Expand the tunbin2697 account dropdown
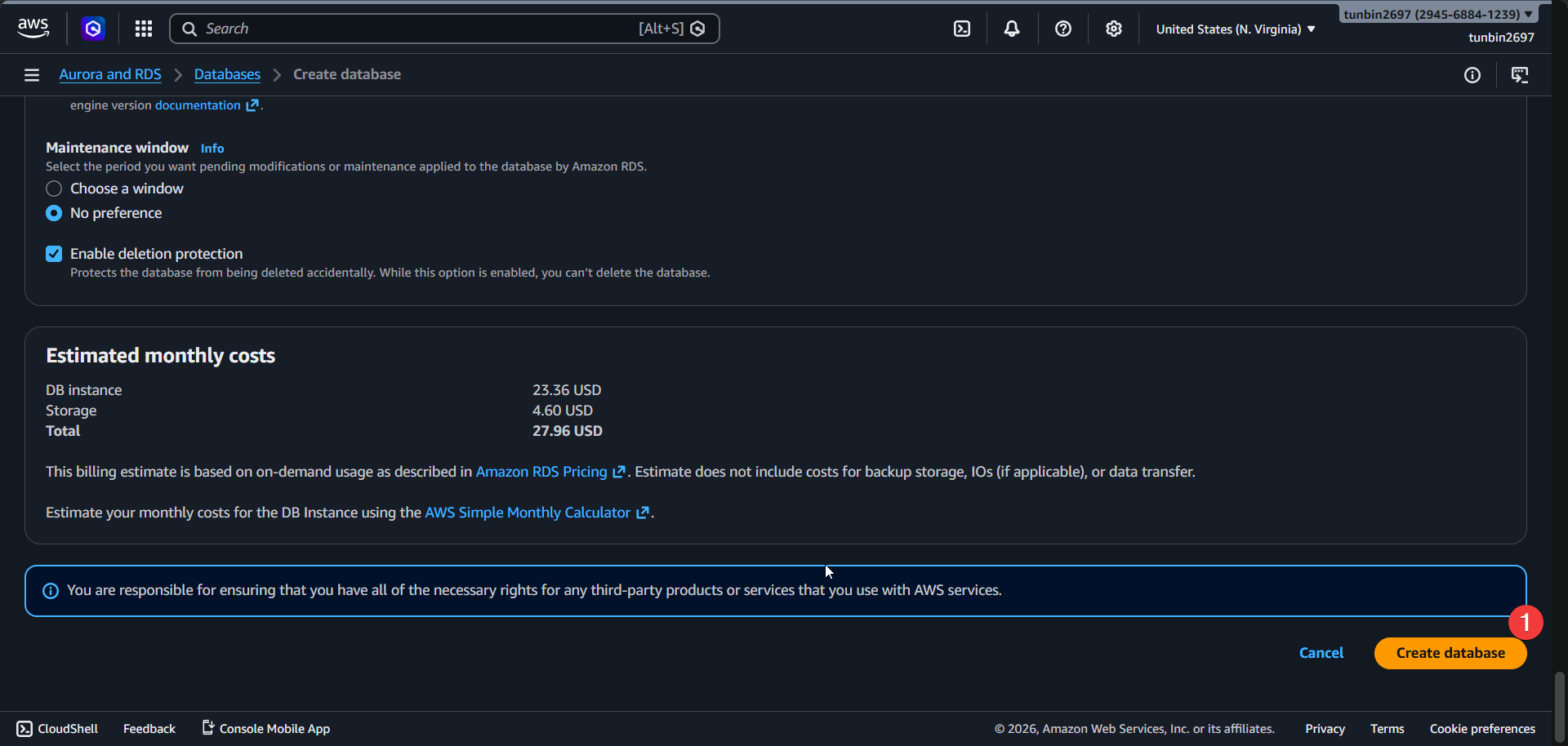The image size is (1568, 746). 1437,14
